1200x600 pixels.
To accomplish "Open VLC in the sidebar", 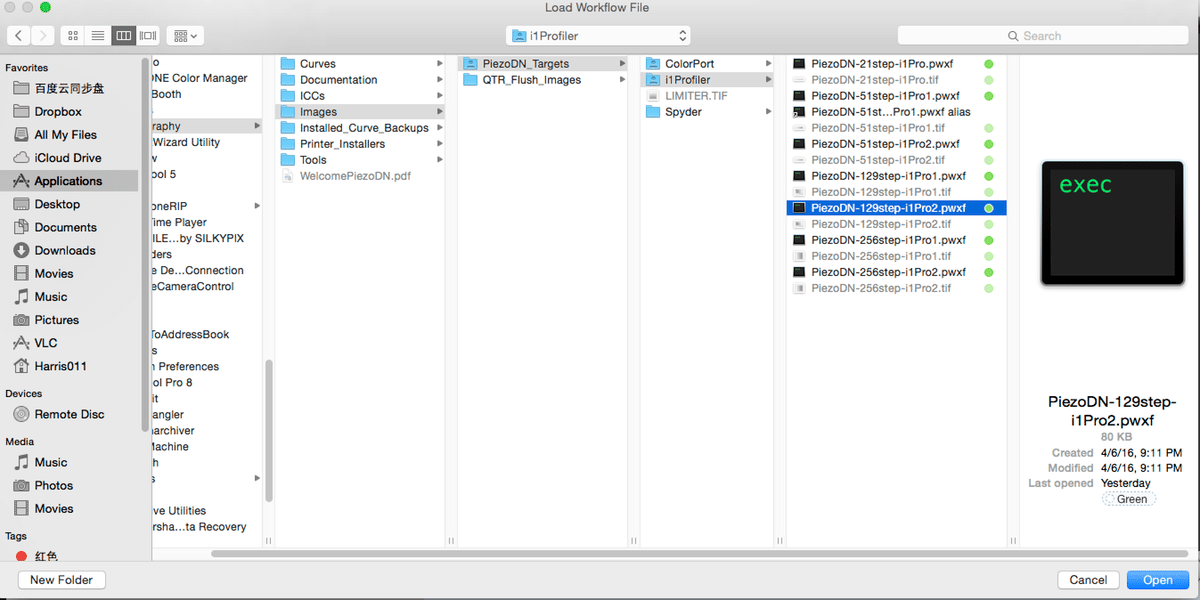I will tap(46, 343).
